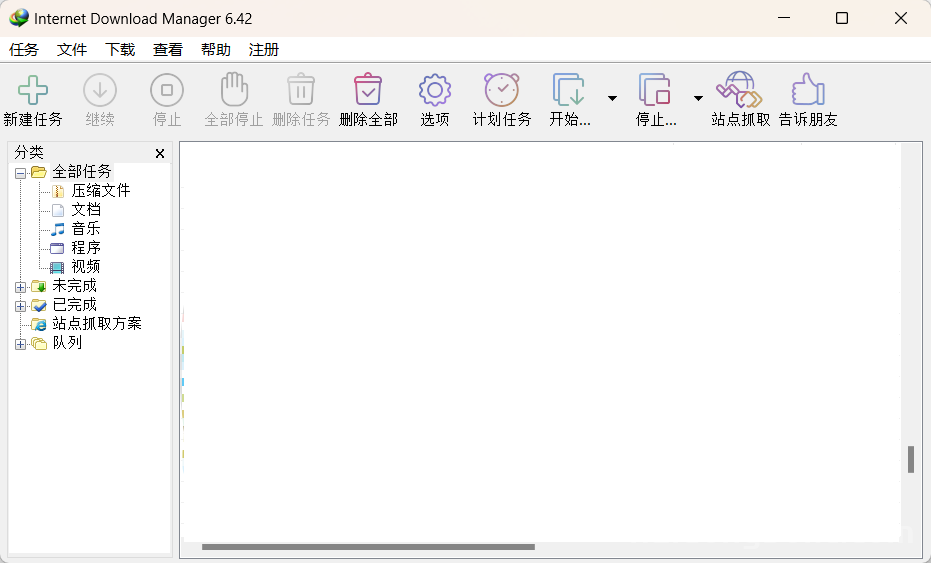The height and width of the screenshot is (563, 931).
Task: Select 已完成 label in the tree
Action: click(x=74, y=305)
